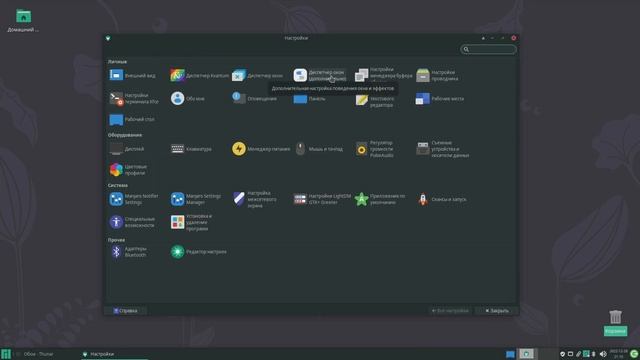Image resolution: width=640 pixels, height=360 pixels.
Task: Open Диспетчер окон (дополнительно) tweaks
Action: point(320,76)
